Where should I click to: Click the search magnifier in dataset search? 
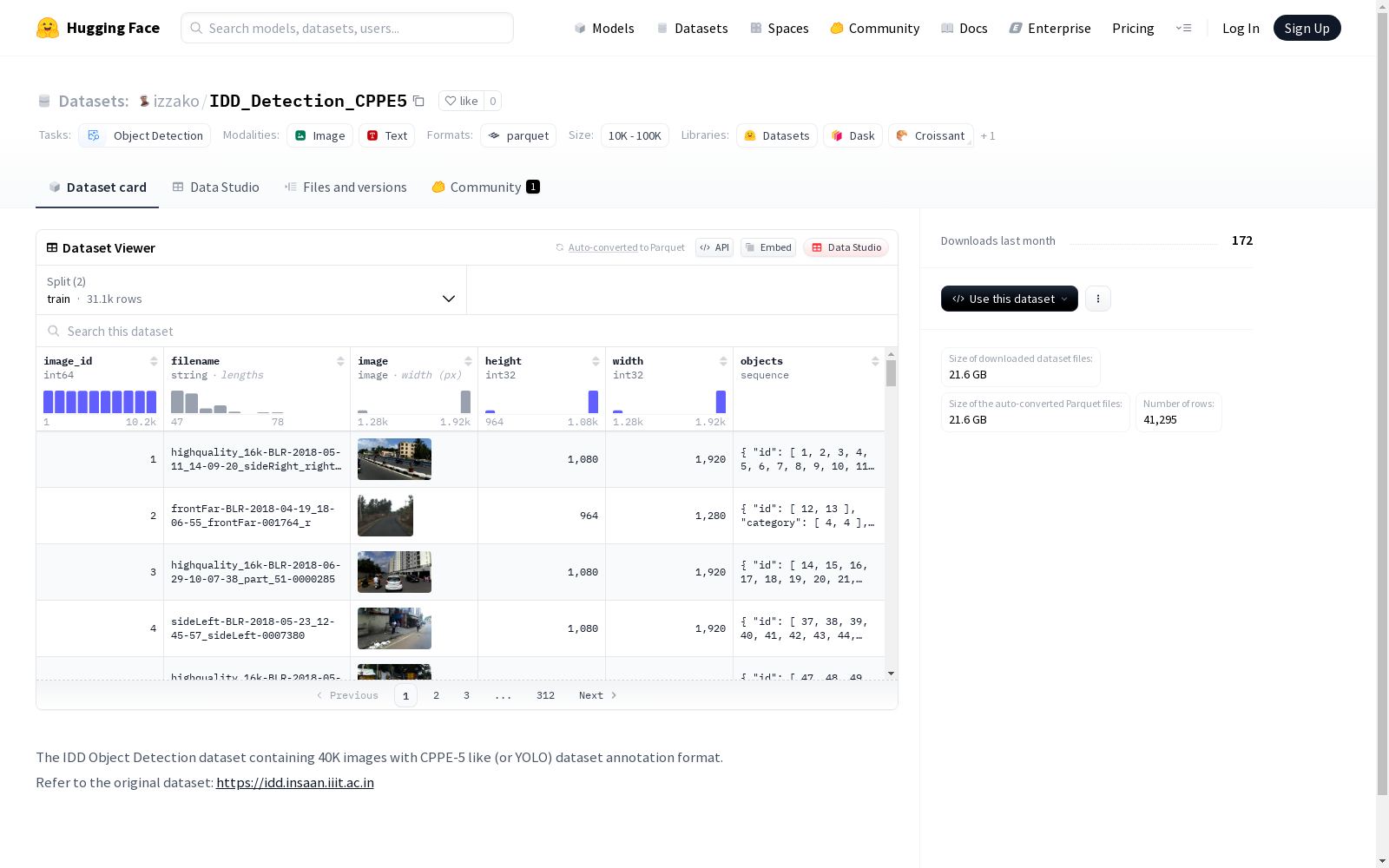[54, 331]
